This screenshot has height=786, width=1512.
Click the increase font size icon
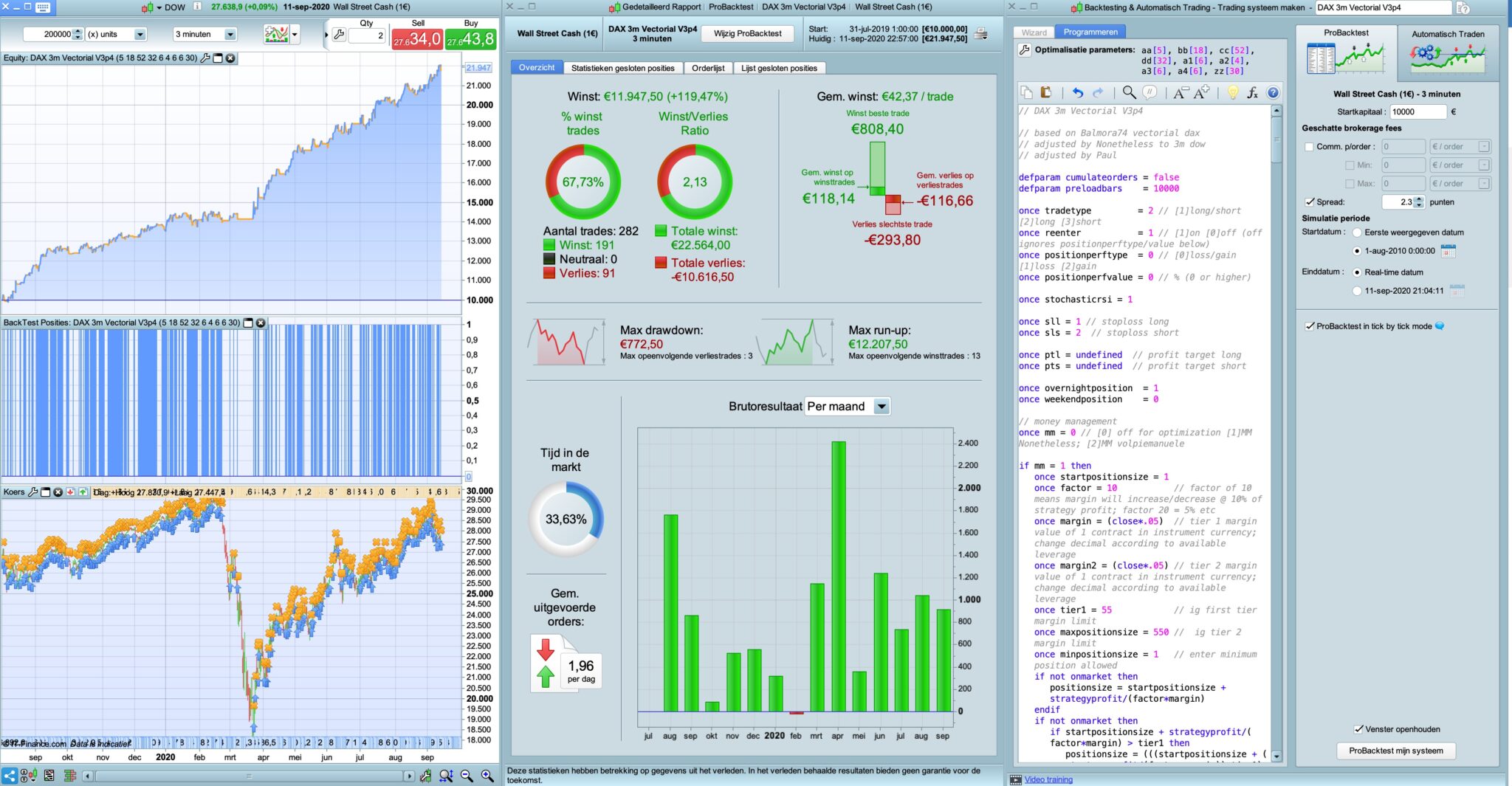tap(1201, 92)
